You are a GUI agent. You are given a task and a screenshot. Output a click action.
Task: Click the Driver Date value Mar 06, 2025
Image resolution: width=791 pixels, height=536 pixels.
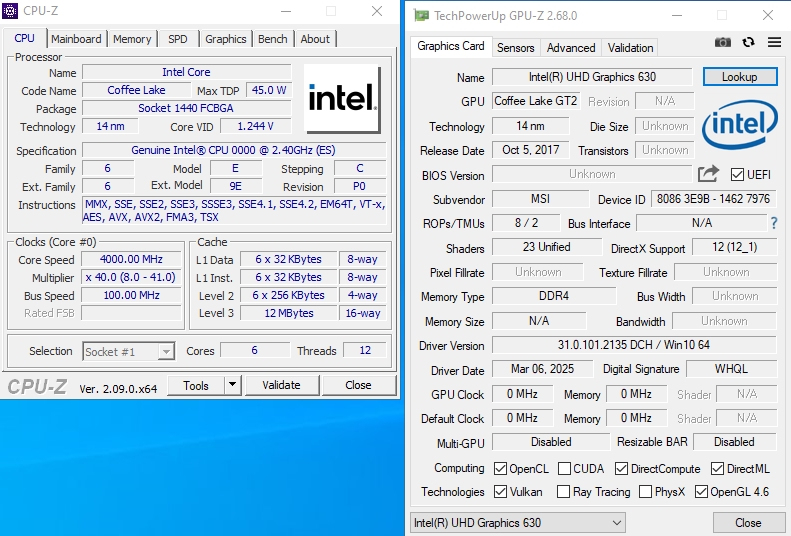[542, 369]
